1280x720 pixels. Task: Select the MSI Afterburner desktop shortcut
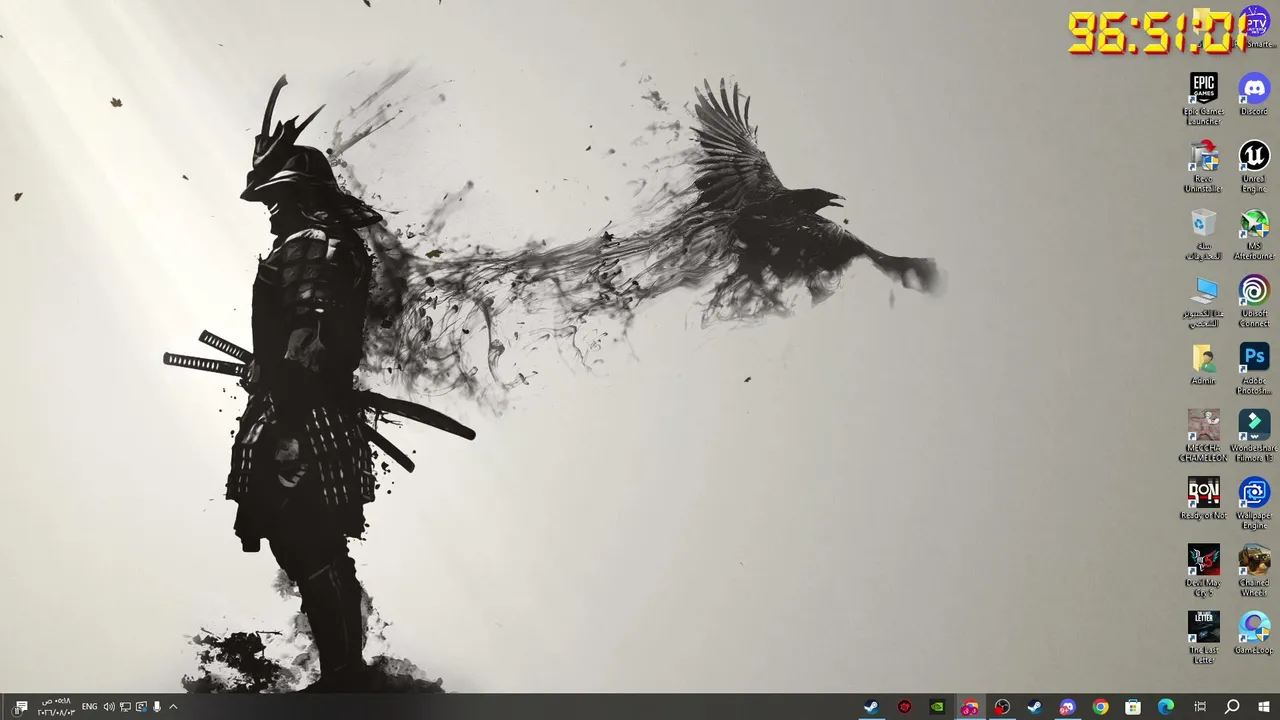1254,234
